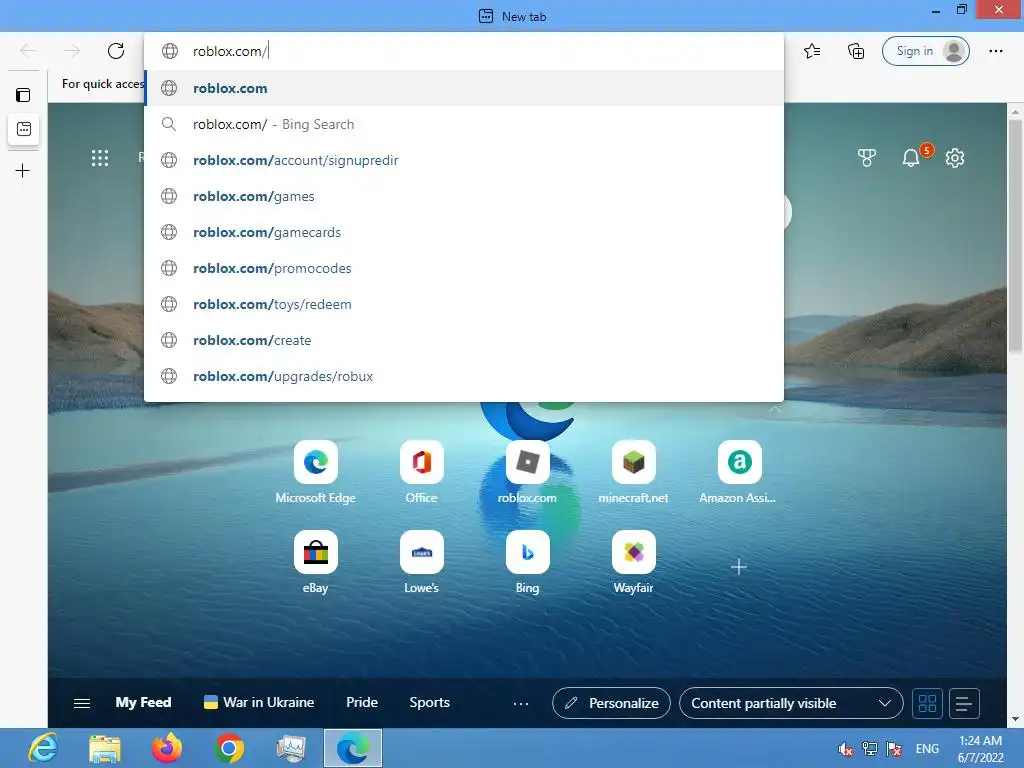Switch feed to grid view
1024x768 pixels.
927,703
